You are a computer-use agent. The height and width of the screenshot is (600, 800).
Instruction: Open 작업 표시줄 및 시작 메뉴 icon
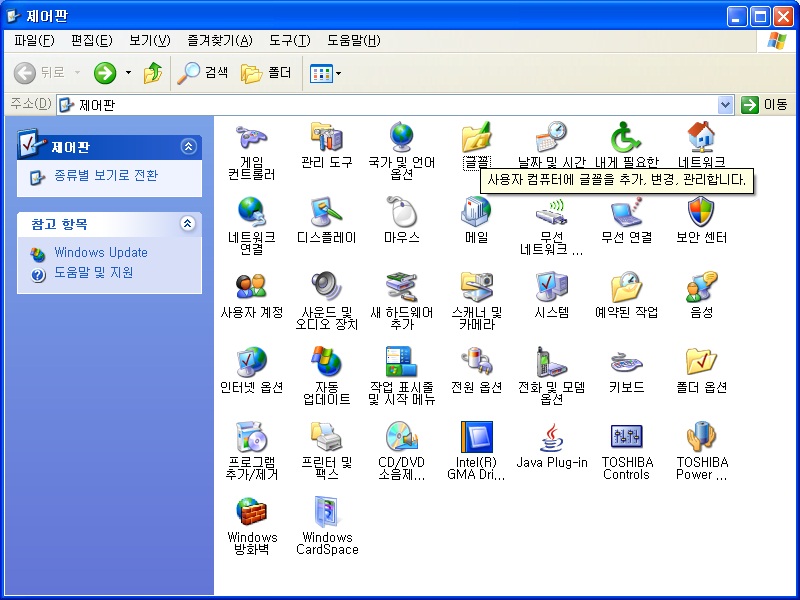tap(402, 362)
